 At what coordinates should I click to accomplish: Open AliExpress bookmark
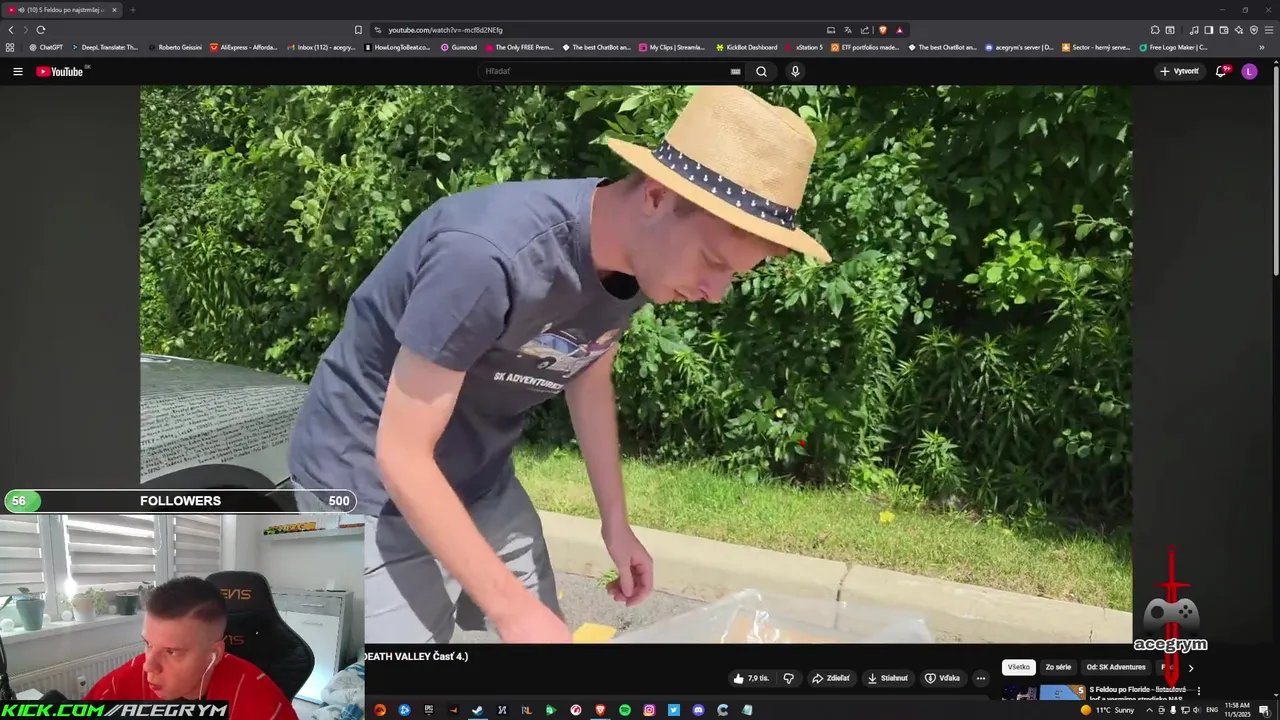244,47
